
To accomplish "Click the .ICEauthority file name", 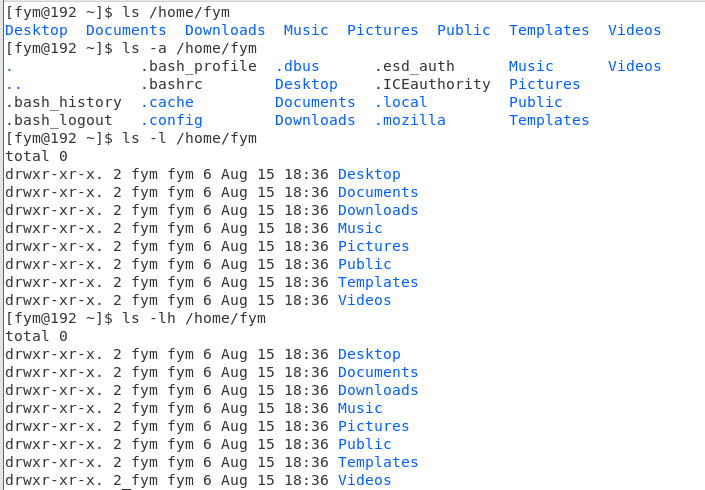I will coord(432,85).
